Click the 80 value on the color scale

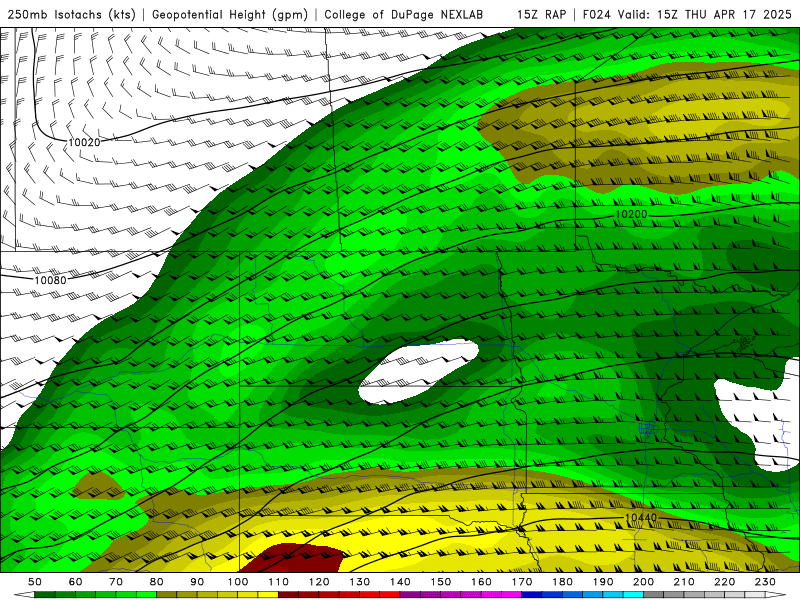157,582
